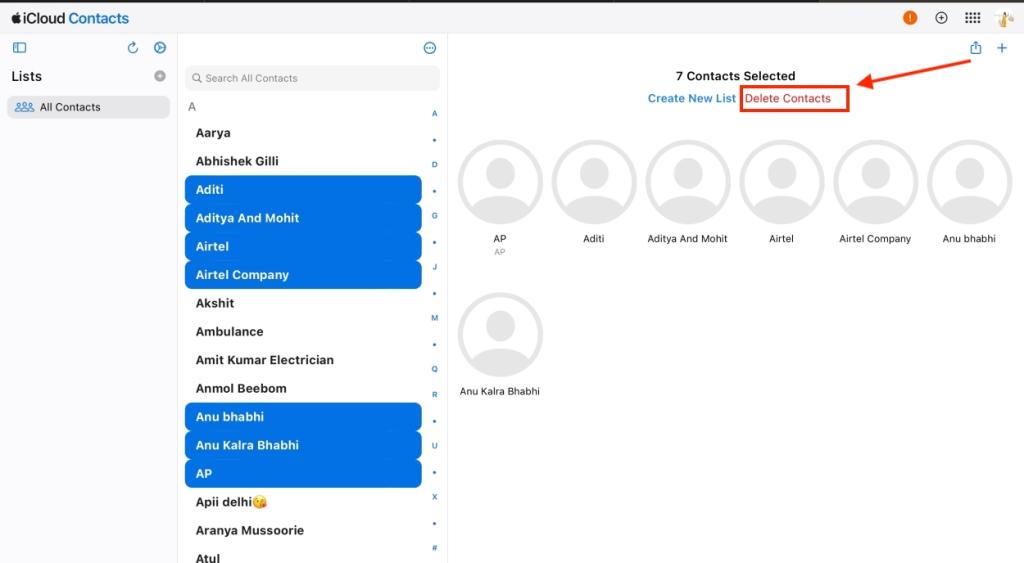Screen dimensions: 1024x563
Task: Click Create New List link
Action: click(692, 98)
